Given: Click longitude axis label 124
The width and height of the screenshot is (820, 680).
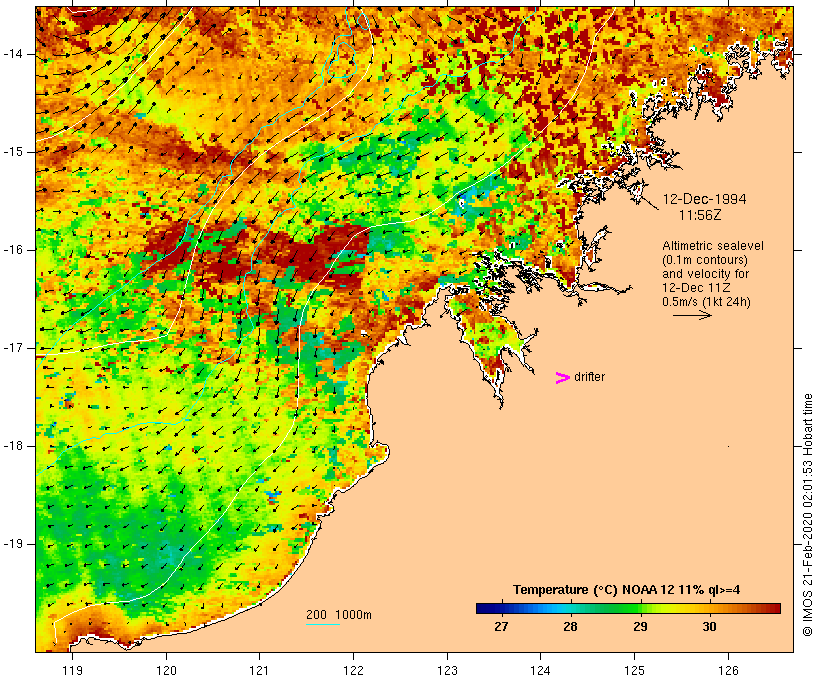Looking at the screenshot, I should coord(540,670).
